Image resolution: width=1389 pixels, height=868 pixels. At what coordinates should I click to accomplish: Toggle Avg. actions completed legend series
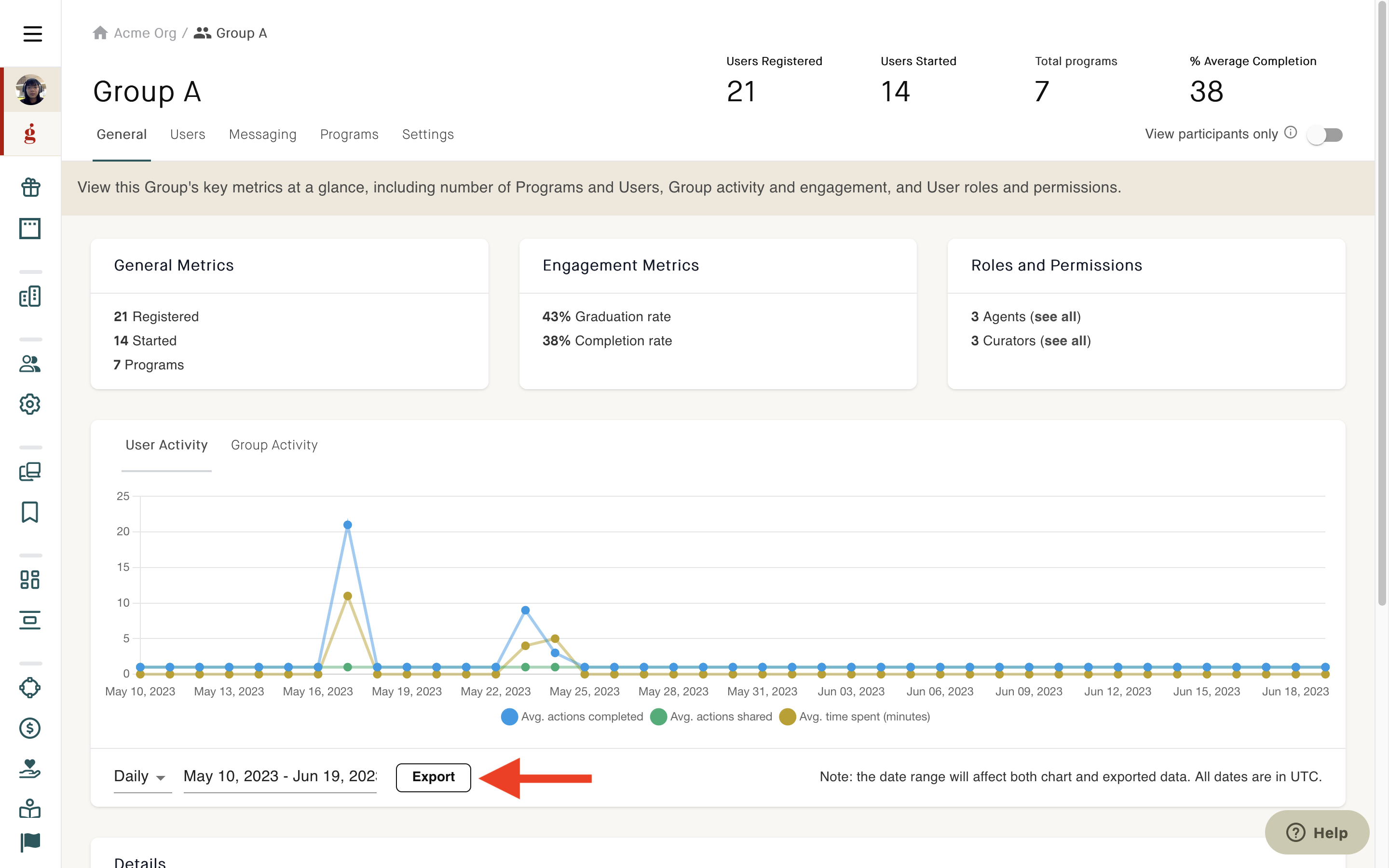(x=572, y=717)
